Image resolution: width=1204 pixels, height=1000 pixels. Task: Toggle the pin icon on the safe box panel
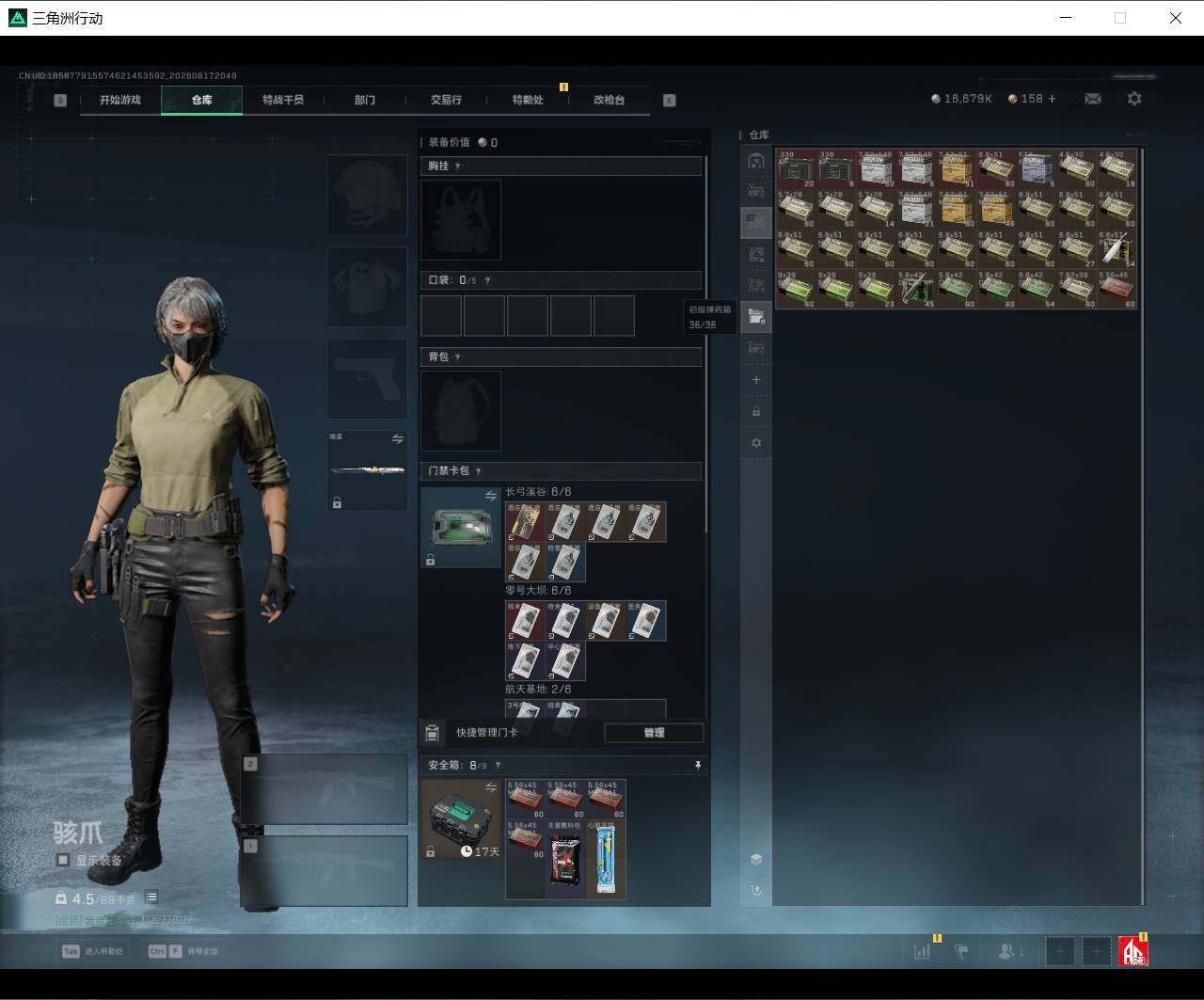point(697,766)
